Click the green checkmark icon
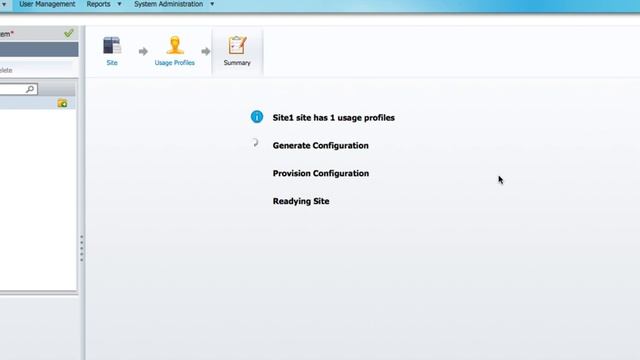This screenshot has width=640, height=360. [69, 33]
